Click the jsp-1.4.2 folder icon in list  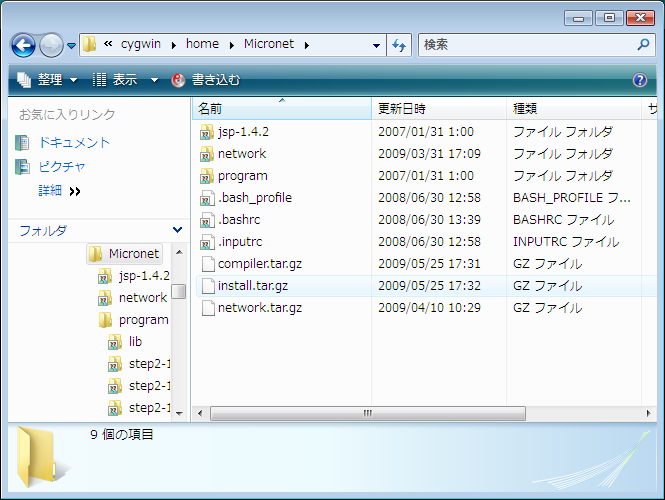tap(207, 132)
